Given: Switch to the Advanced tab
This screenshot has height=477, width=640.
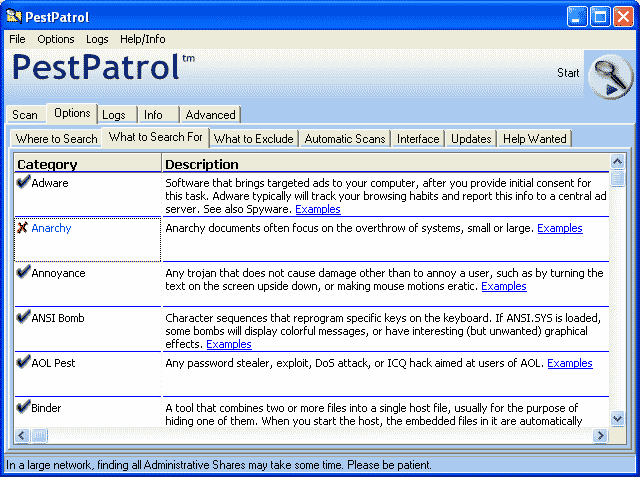Looking at the screenshot, I should 210,115.
